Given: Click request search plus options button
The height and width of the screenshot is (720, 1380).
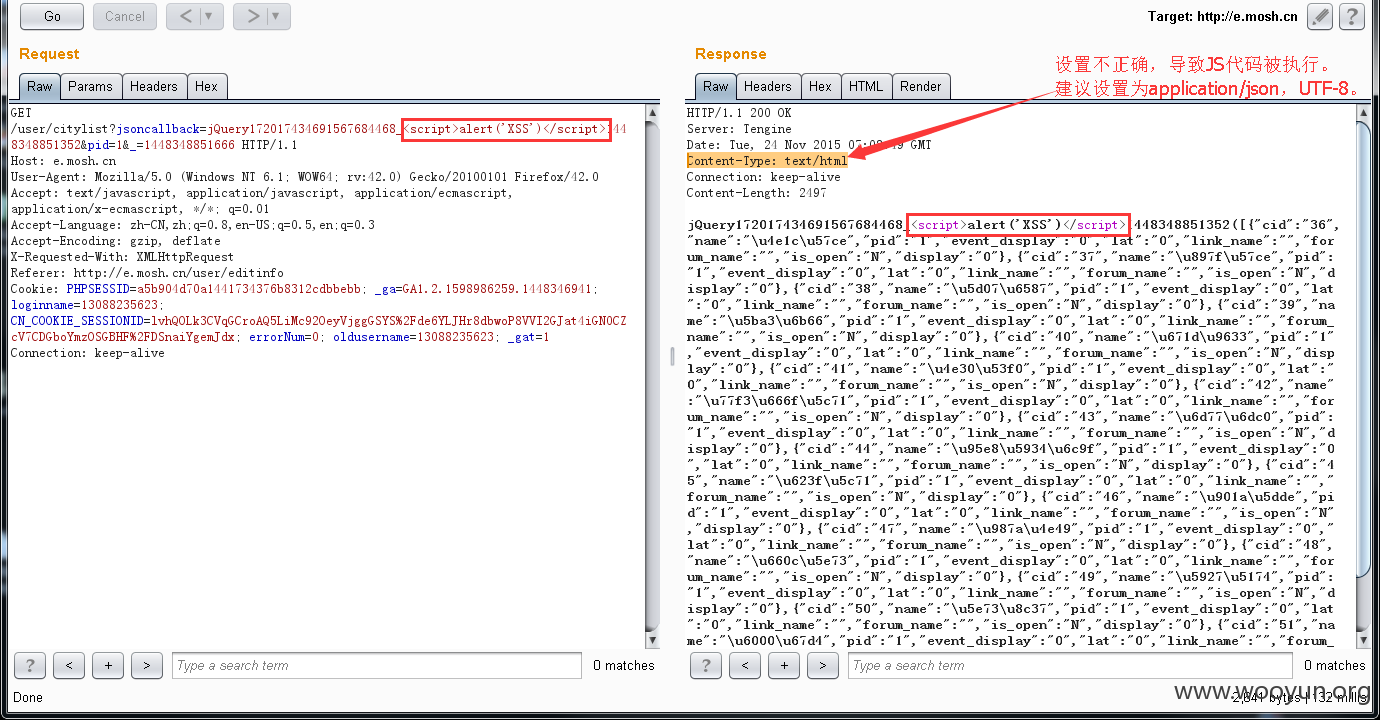Looking at the screenshot, I should (x=108, y=665).
